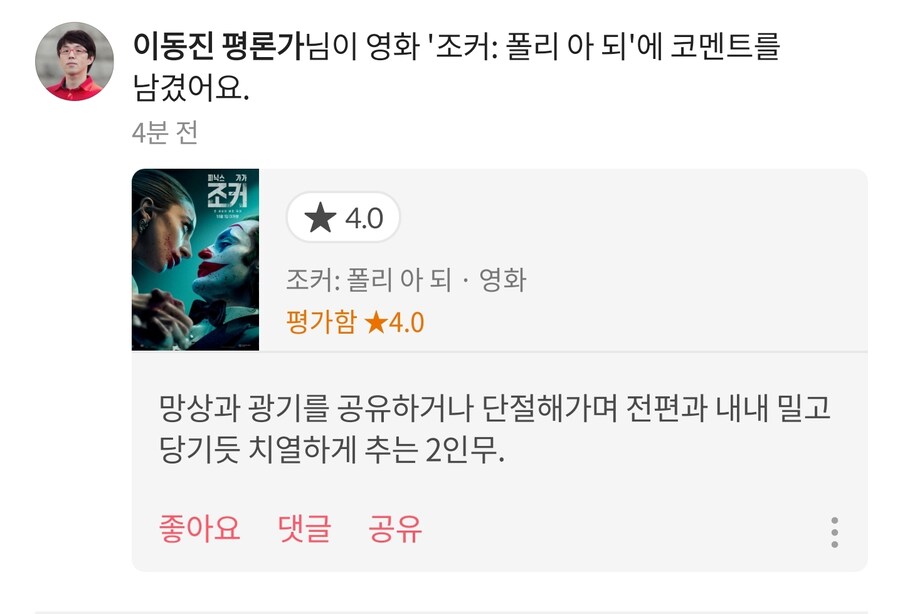Image resolution: width=900 pixels, height=614 pixels.
Task: Like the comment with 좋아요
Action: click(199, 528)
